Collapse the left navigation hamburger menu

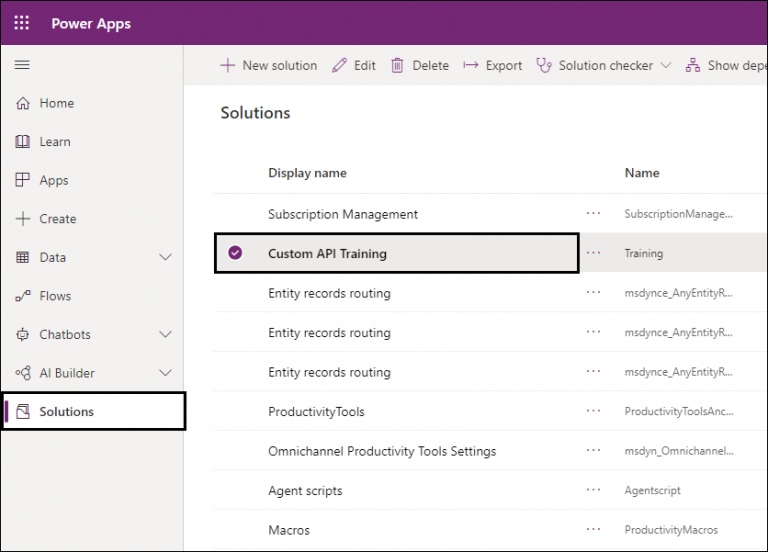(22, 65)
